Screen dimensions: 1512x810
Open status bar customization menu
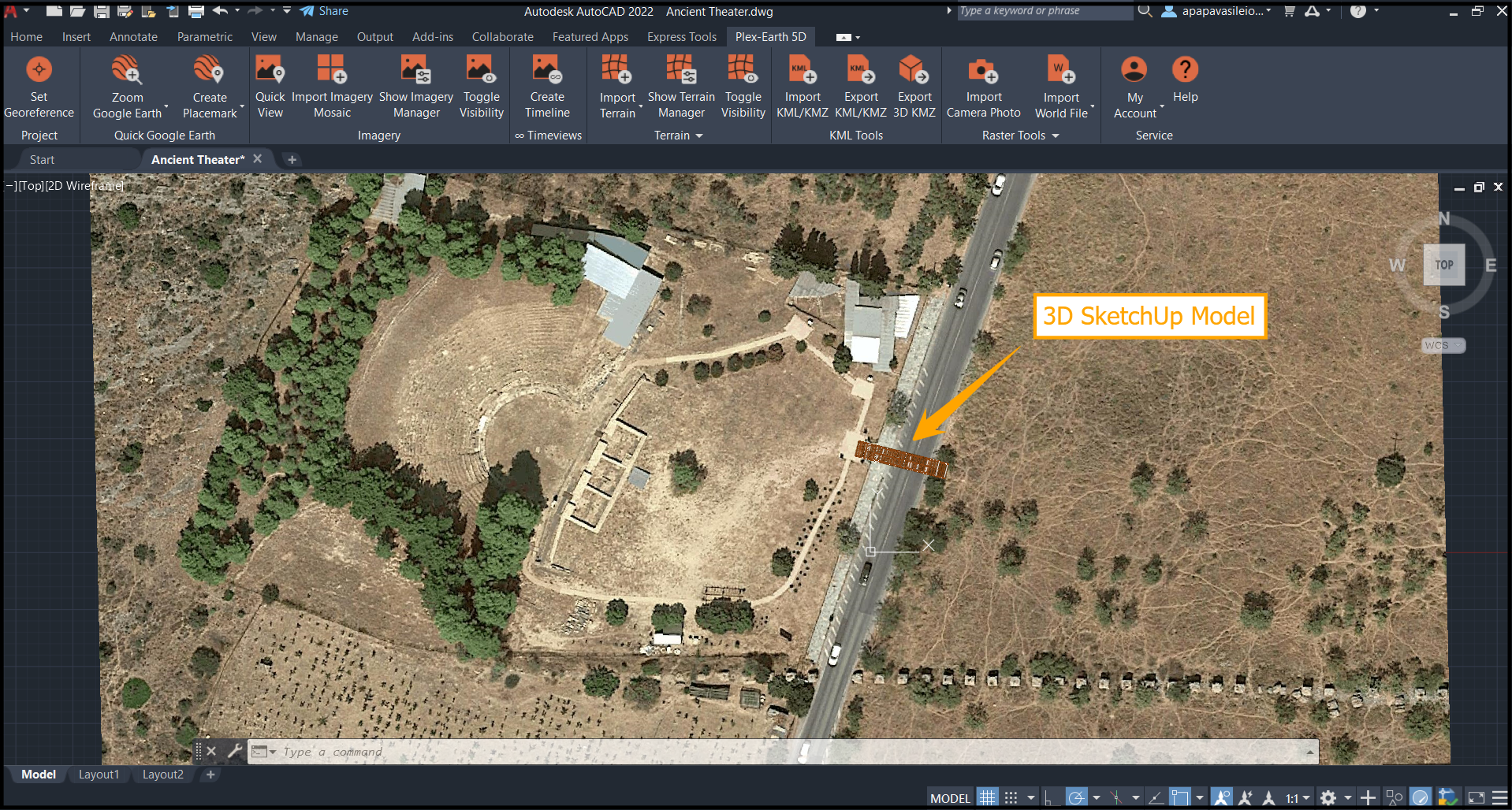(x=1499, y=798)
